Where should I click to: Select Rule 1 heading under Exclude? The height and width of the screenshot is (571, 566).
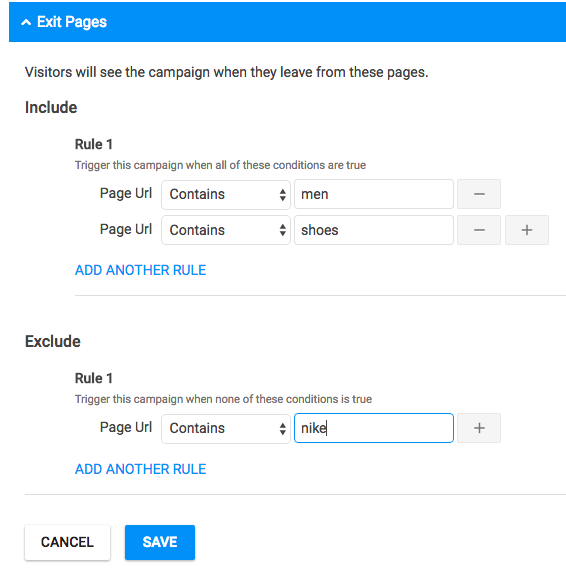click(x=94, y=378)
